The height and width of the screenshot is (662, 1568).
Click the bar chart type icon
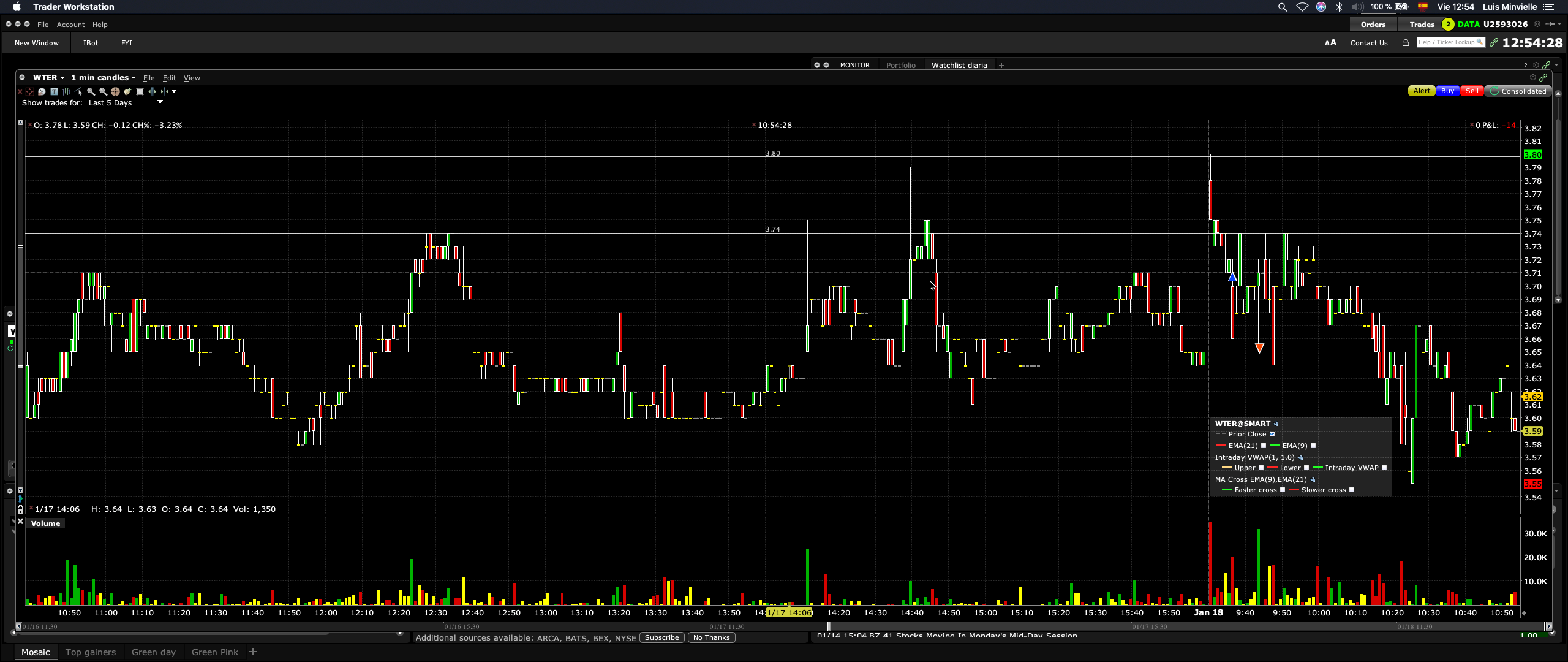66,92
